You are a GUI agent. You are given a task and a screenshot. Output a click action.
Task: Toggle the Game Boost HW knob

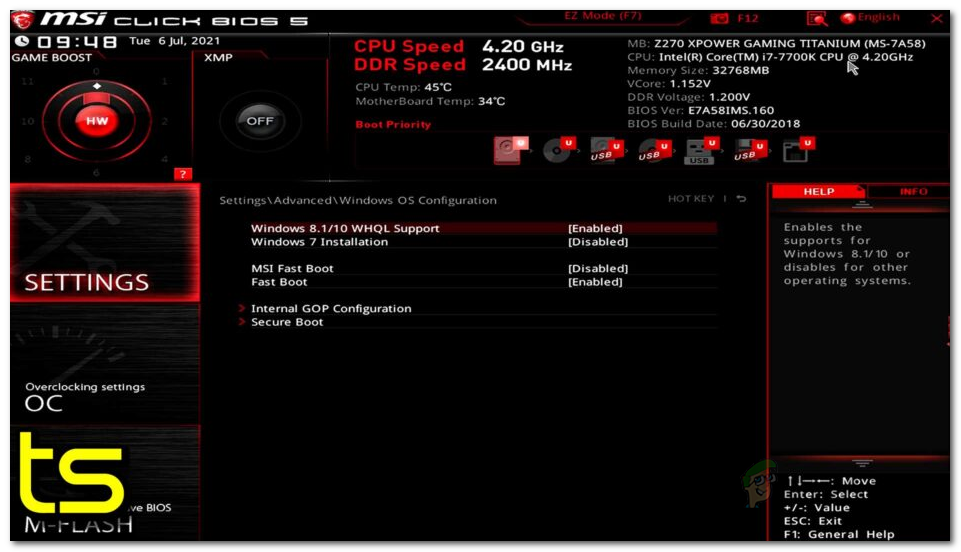(x=96, y=121)
